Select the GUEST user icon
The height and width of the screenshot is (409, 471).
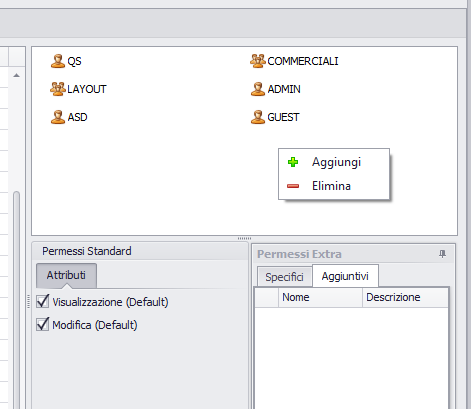click(258, 117)
